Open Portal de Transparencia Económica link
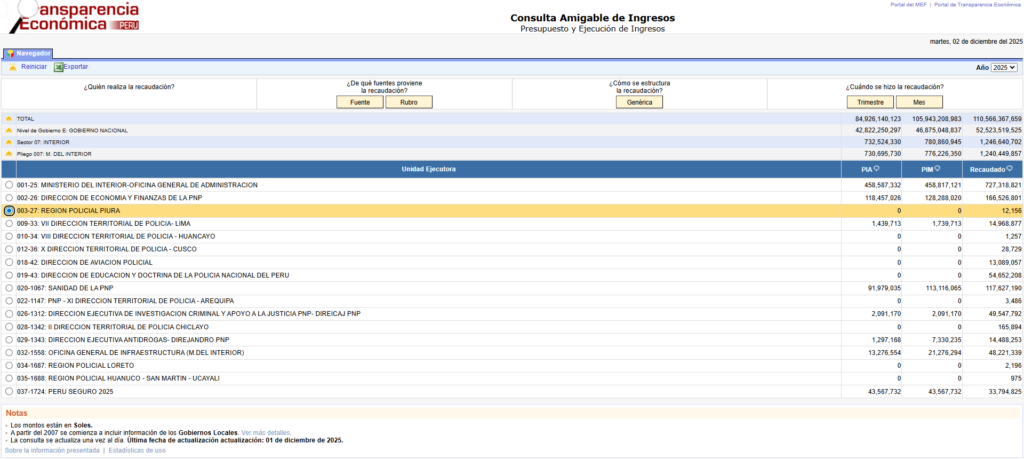 978,5
